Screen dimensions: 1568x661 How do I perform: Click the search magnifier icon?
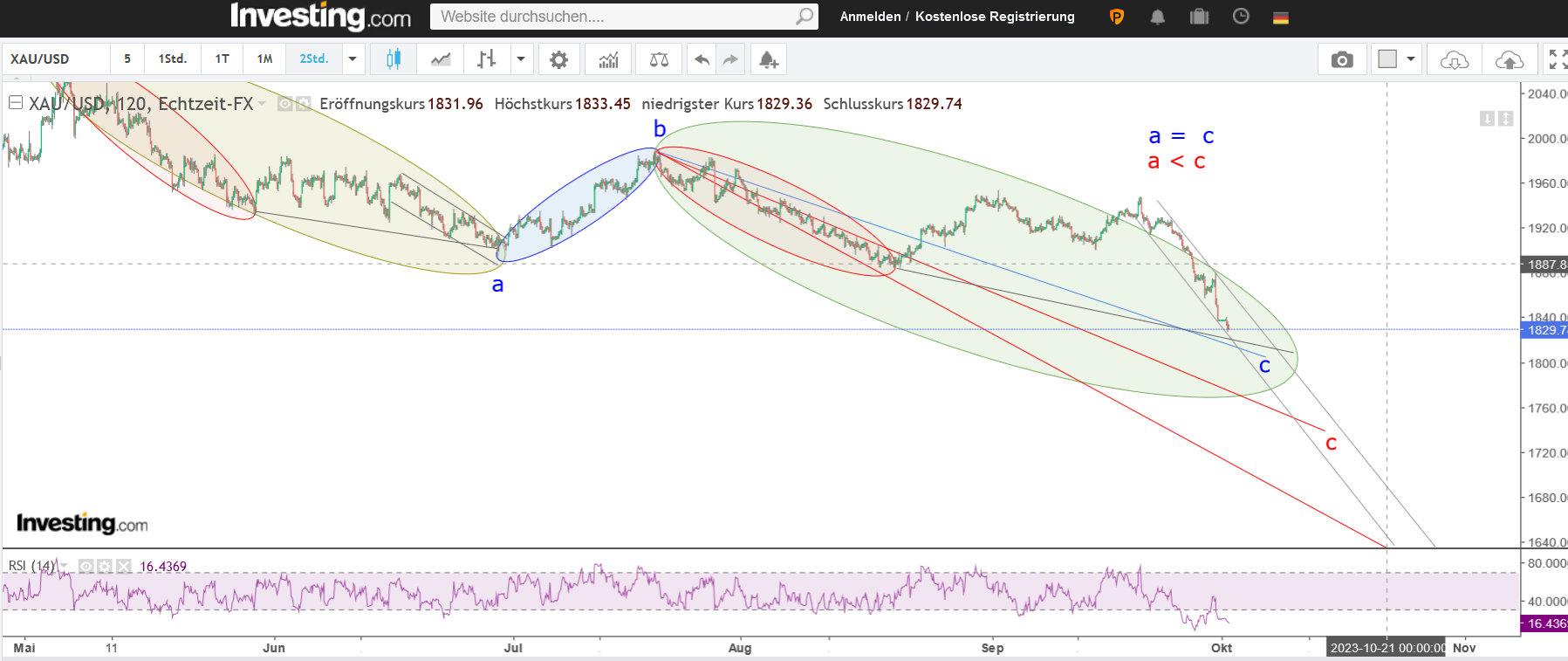click(805, 17)
